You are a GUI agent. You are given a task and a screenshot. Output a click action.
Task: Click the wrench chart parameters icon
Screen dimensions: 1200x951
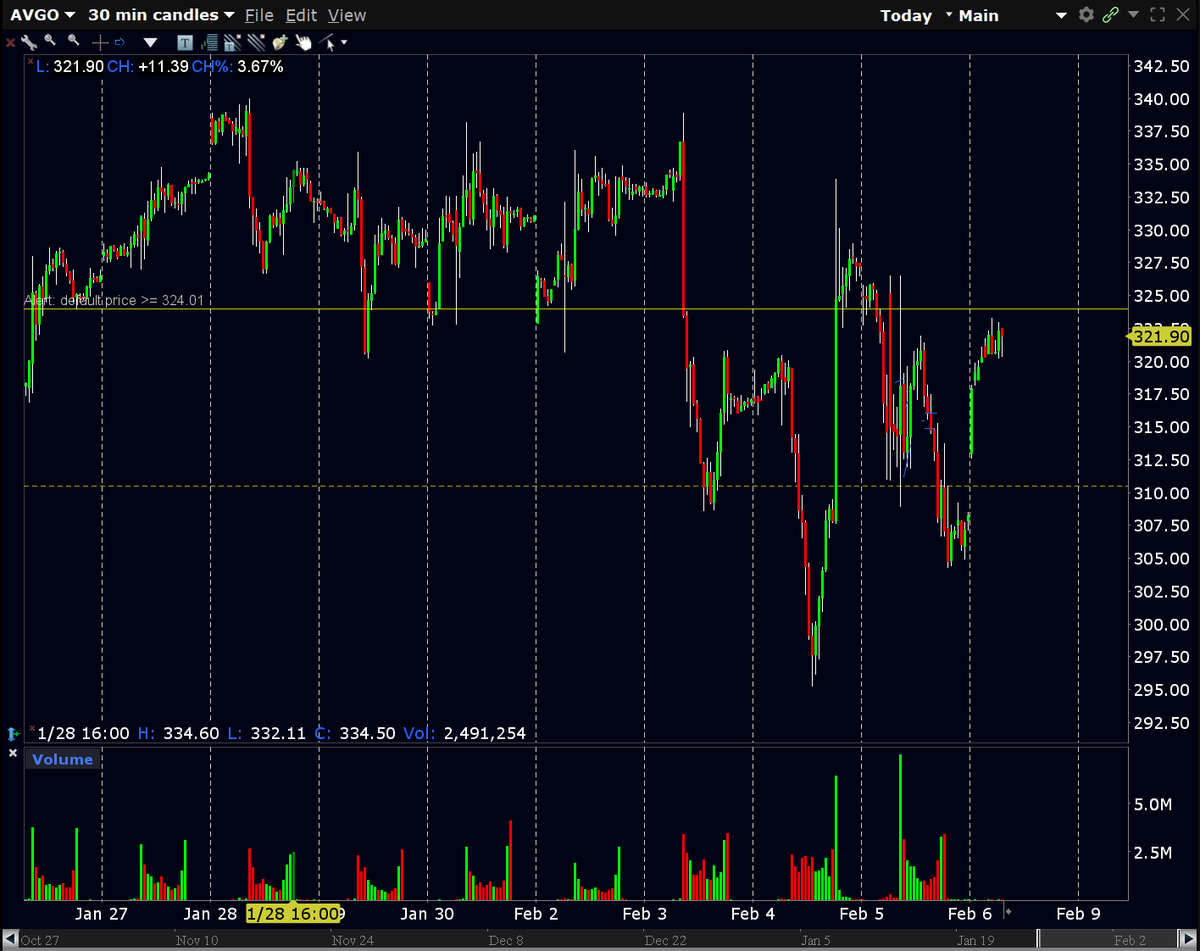click(28, 41)
